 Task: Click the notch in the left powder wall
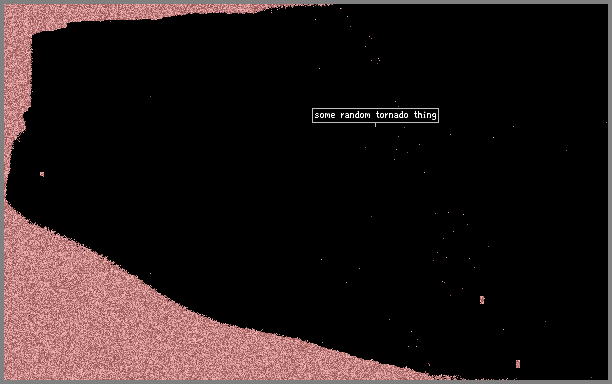coord(26,116)
